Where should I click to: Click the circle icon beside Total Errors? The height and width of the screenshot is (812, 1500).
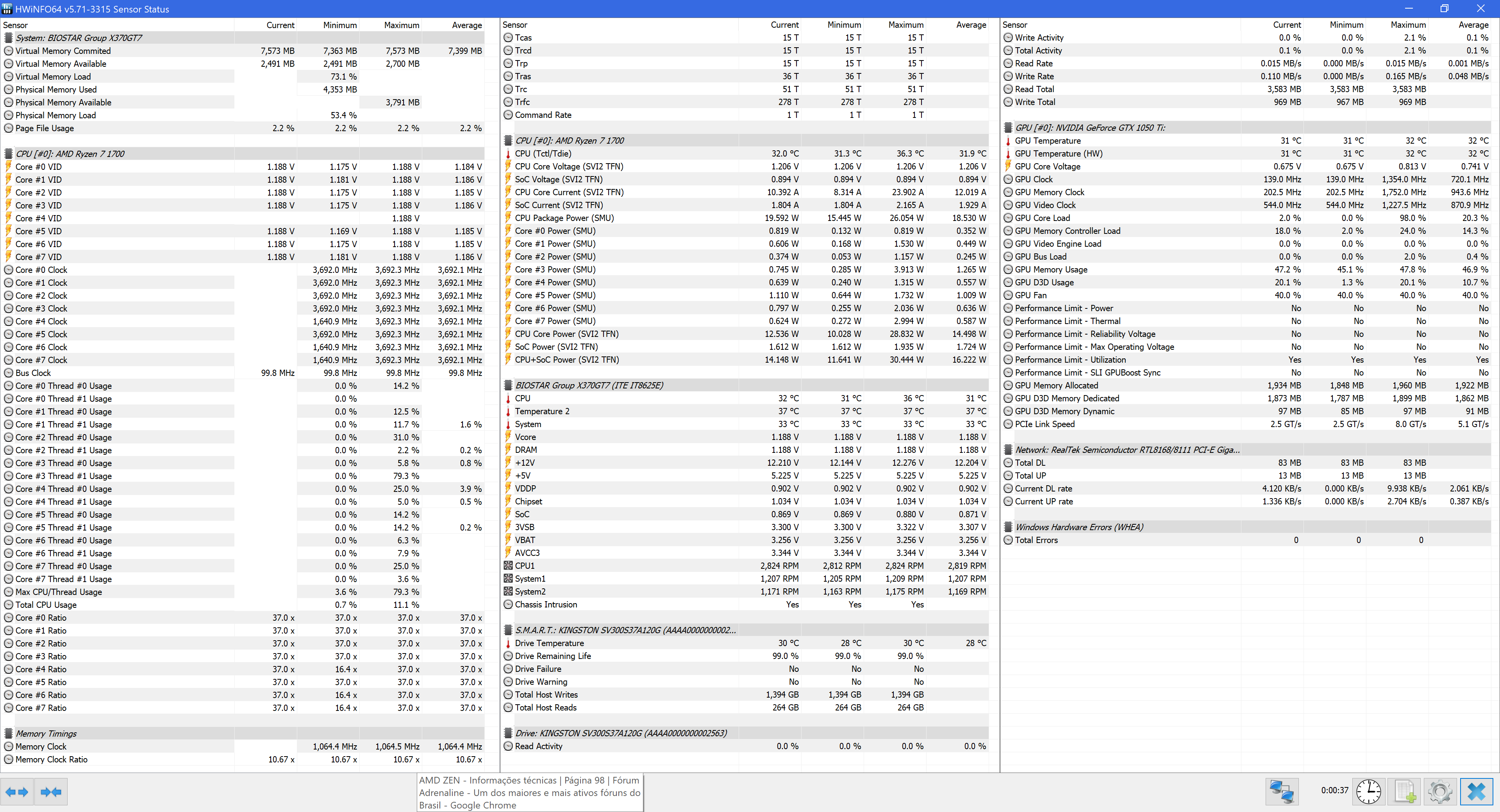(x=1008, y=540)
